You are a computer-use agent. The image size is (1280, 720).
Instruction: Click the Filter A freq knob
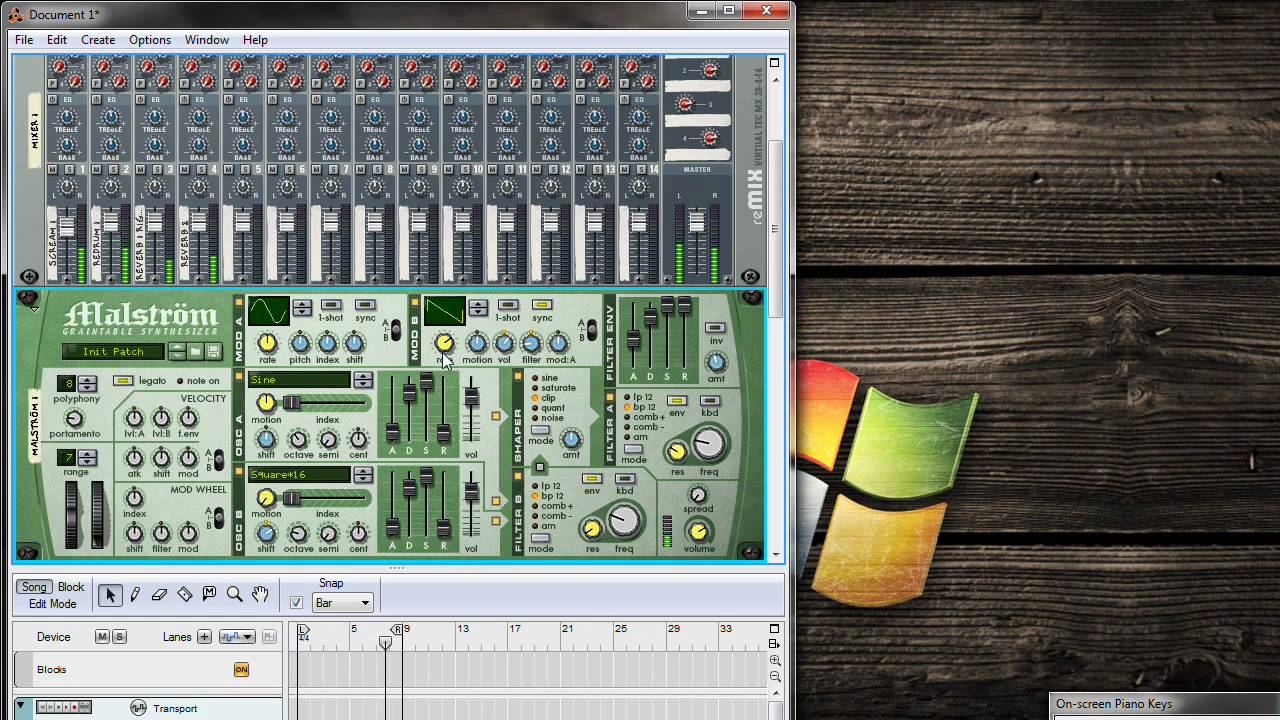coord(709,444)
